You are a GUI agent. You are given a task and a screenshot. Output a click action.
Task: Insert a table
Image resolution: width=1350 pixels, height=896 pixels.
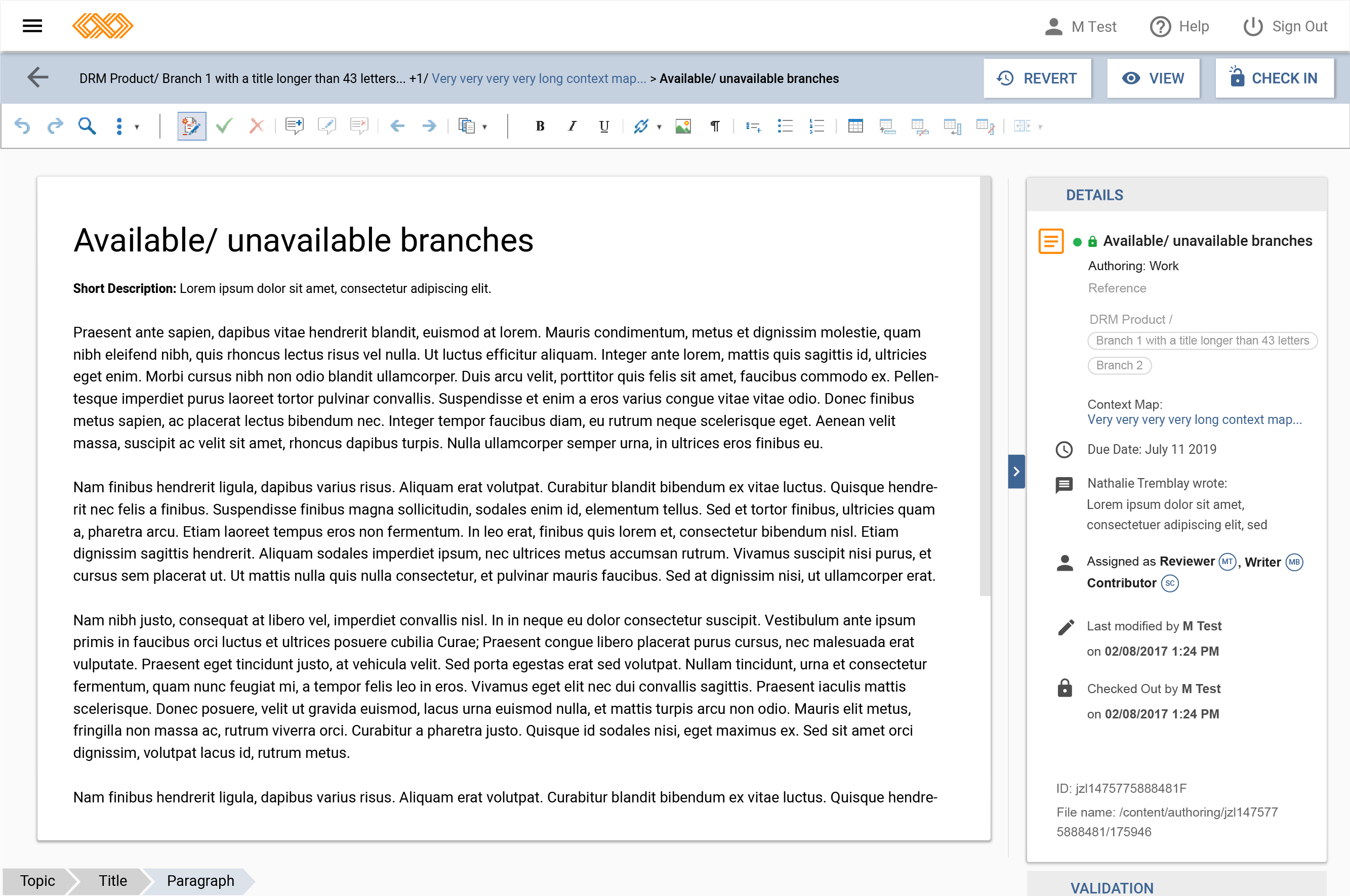pos(855,125)
